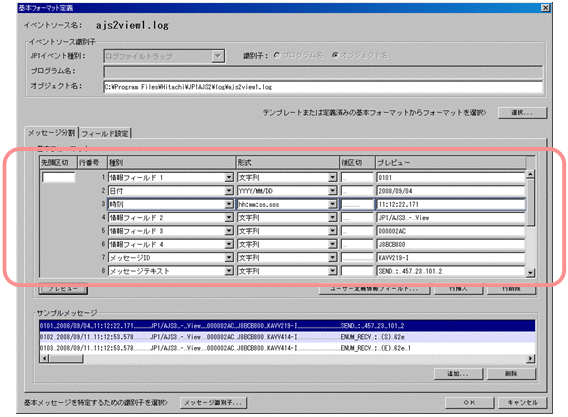
Task: Close the 基本フォーマット定義 dialog
Action: click(545, 8)
